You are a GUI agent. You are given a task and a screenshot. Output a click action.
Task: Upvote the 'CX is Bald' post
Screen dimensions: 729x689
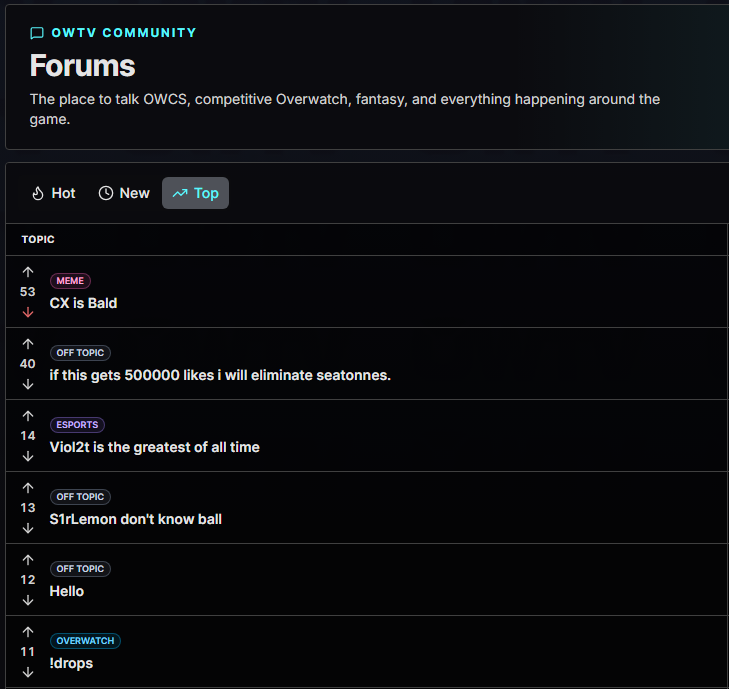(28, 272)
